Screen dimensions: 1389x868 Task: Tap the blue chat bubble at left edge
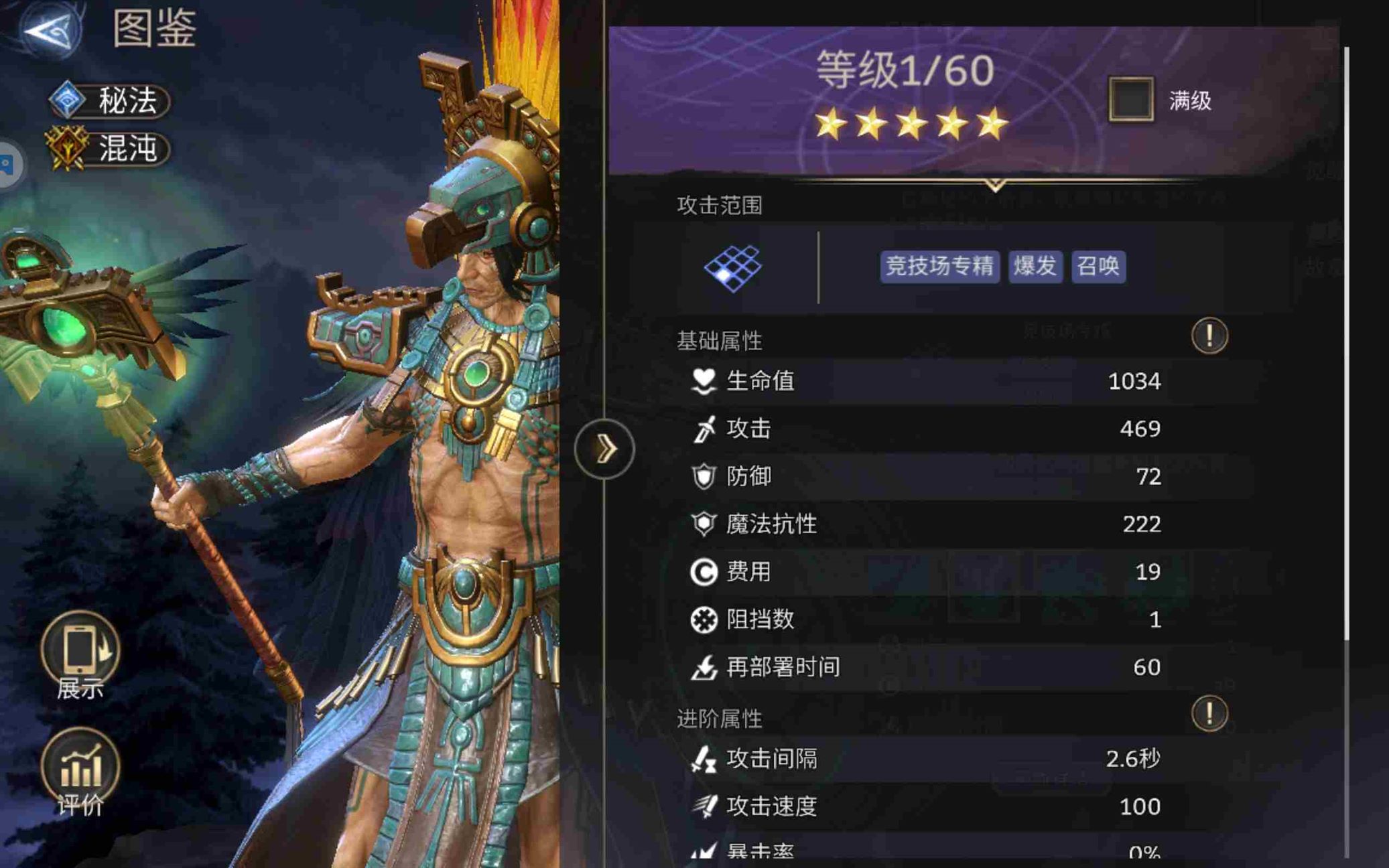[x=7, y=165]
